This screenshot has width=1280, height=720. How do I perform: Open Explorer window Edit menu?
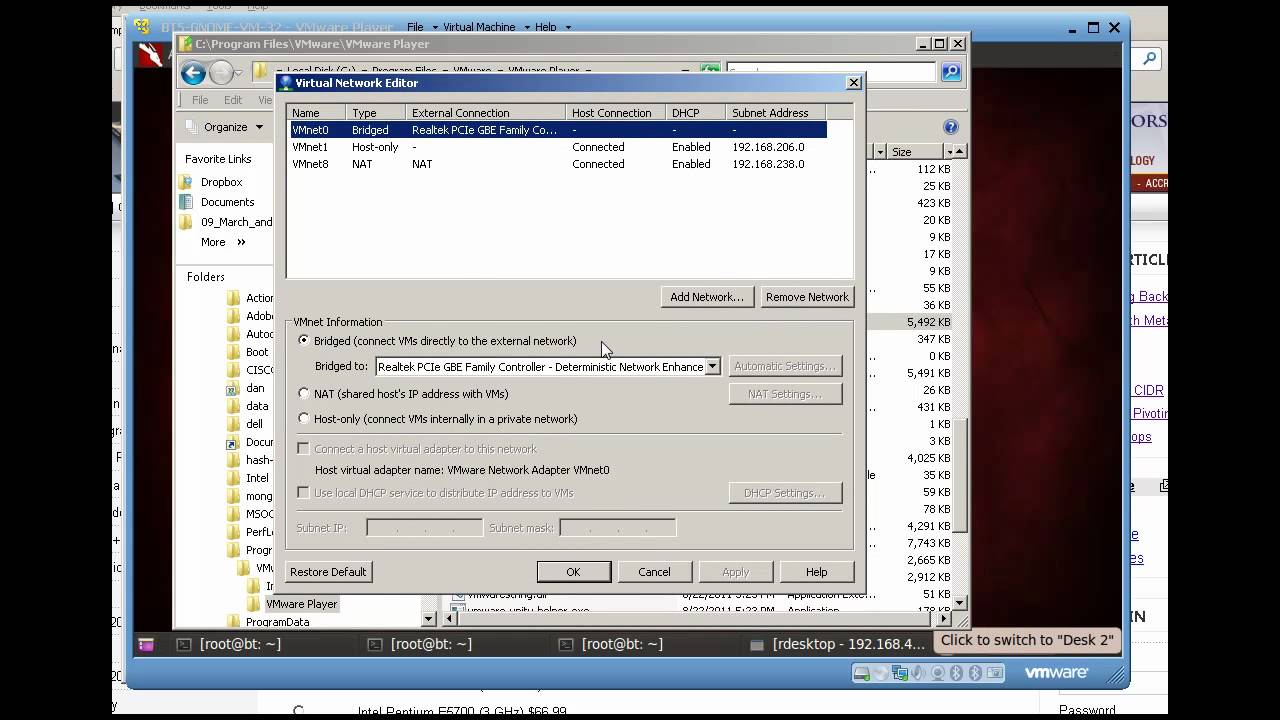233,100
